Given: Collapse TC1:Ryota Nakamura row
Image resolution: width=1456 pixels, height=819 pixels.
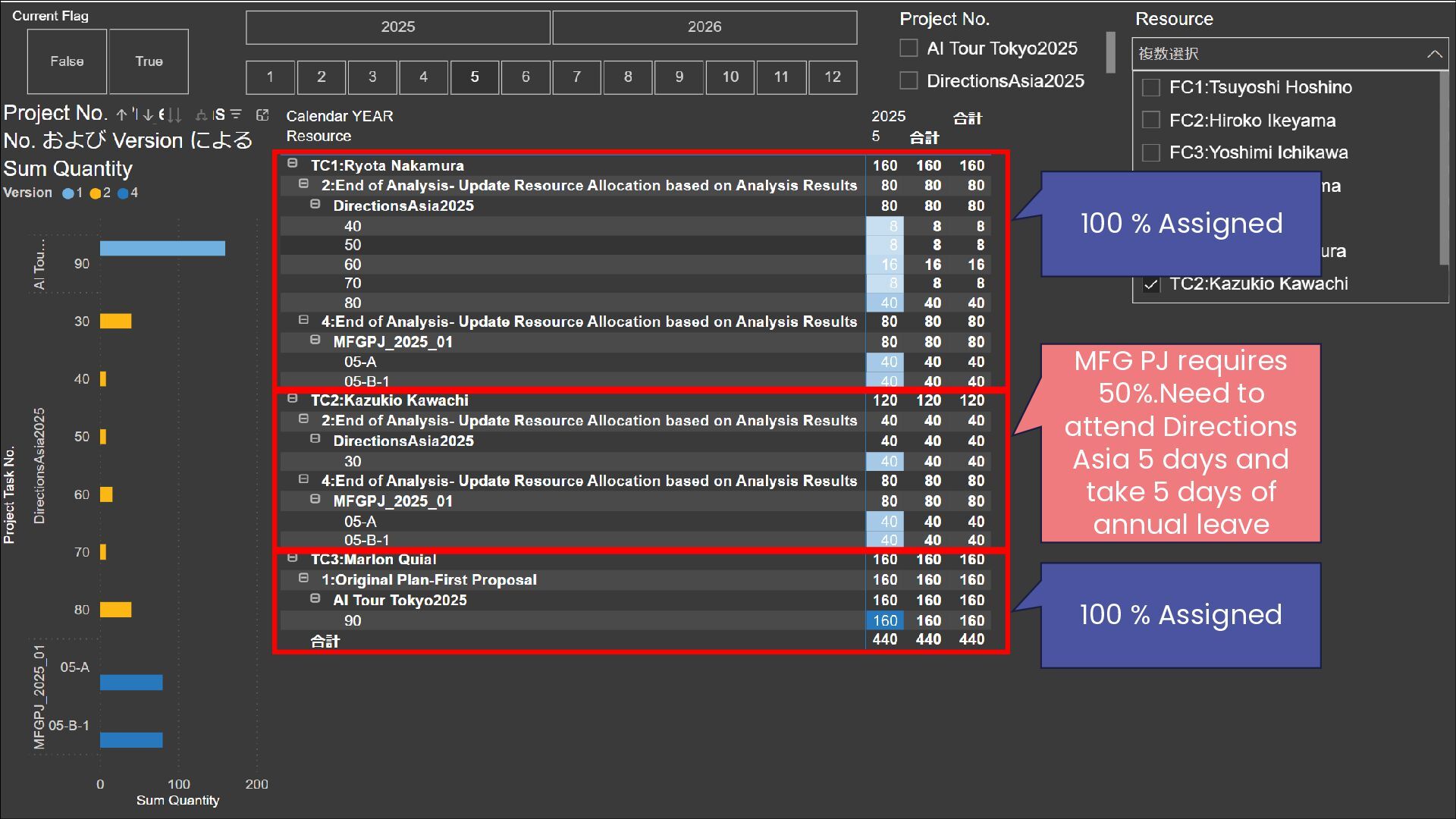Looking at the screenshot, I should tap(292, 164).
